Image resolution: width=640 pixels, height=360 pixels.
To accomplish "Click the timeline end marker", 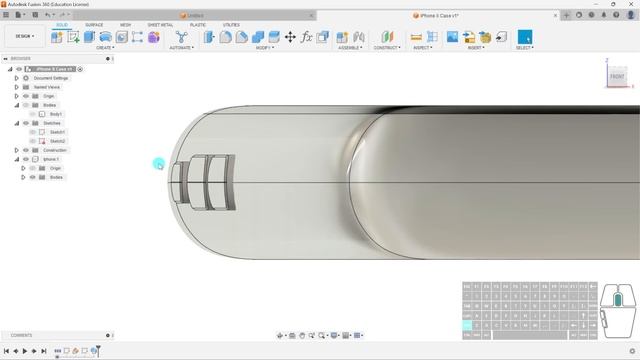I will (98, 351).
